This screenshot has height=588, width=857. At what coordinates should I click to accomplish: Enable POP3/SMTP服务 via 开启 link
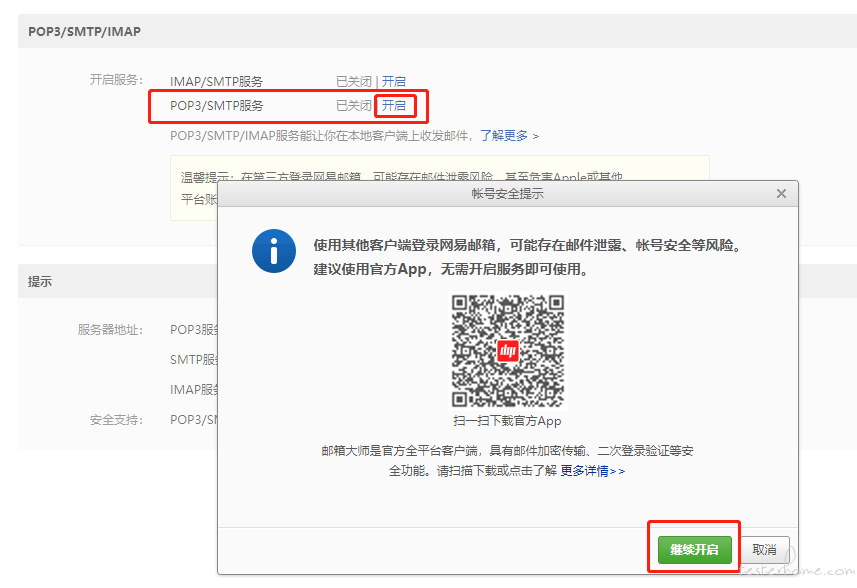394,105
